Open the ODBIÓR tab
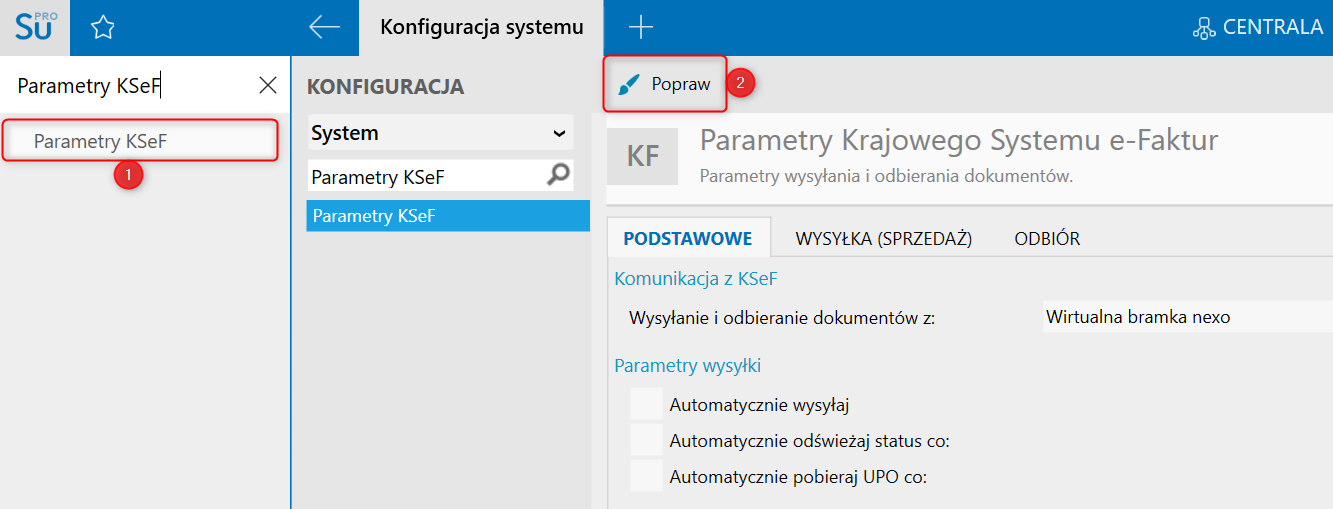The width and height of the screenshot is (1333, 509). click(1047, 239)
